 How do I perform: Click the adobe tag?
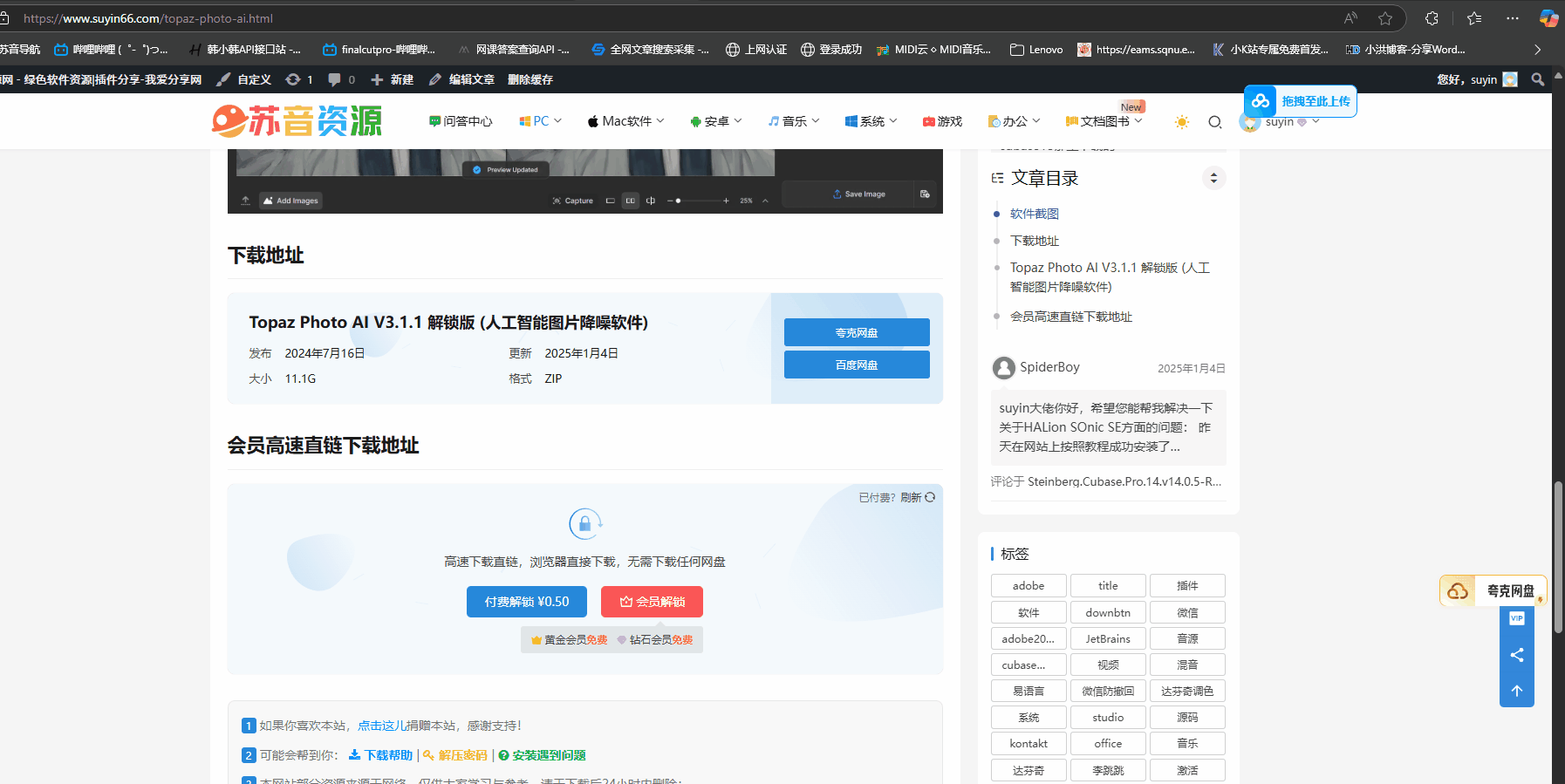click(1029, 586)
